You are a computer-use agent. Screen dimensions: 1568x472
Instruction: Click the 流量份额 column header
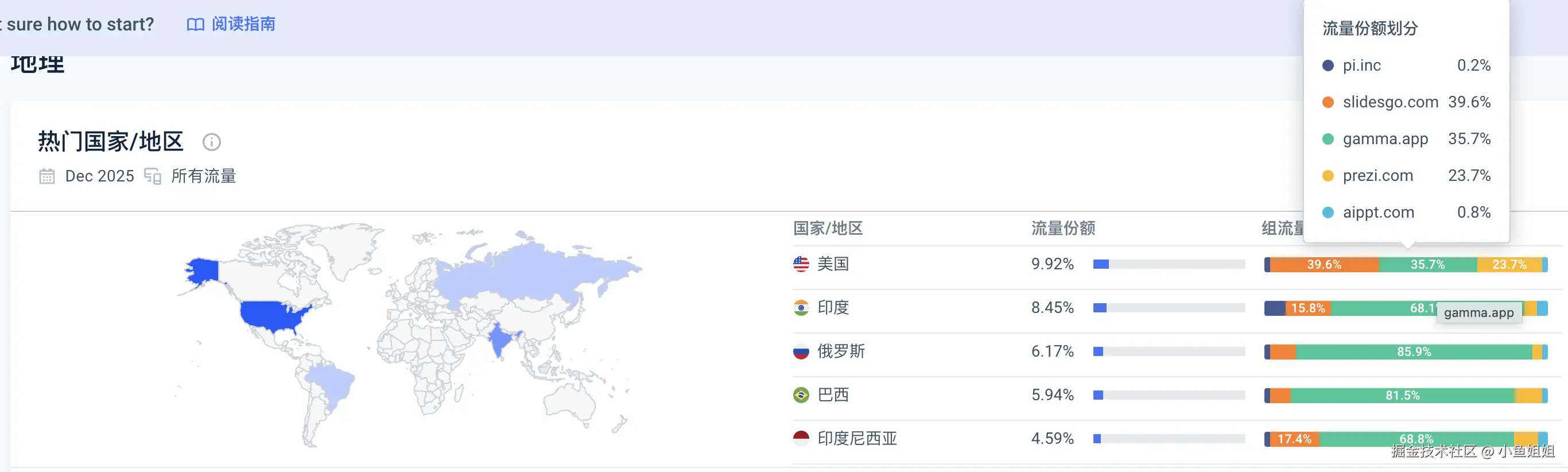click(x=1063, y=229)
